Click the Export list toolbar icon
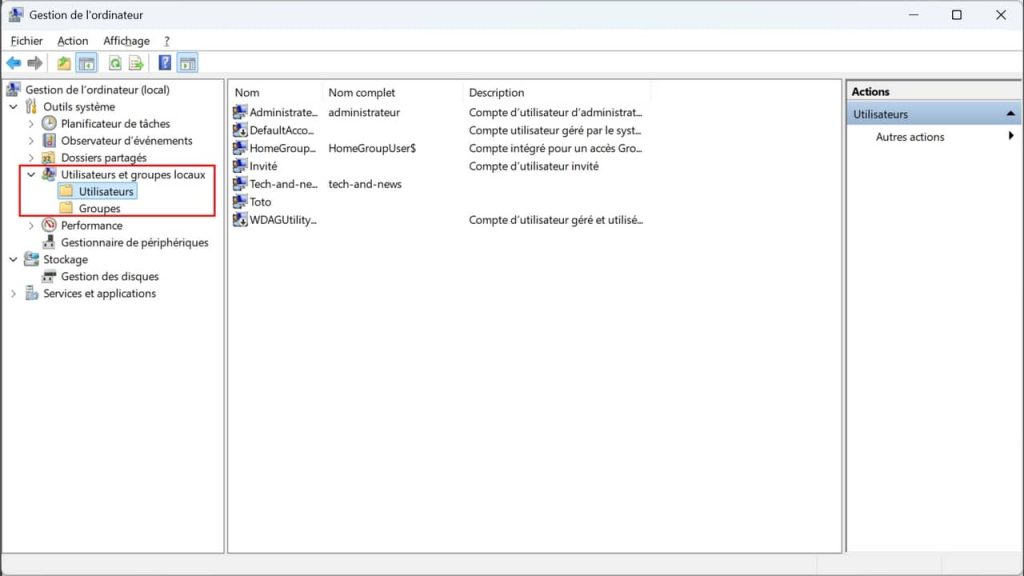The width and height of the screenshot is (1024, 576). [x=136, y=62]
